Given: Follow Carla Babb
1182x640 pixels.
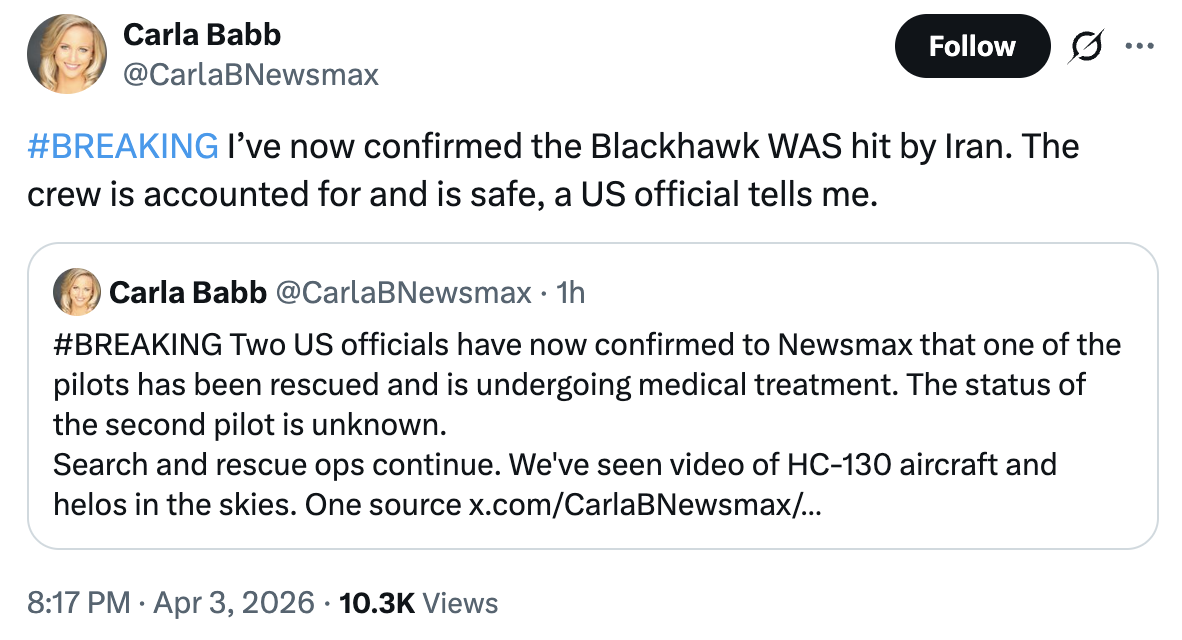Looking at the screenshot, I should coord(971,46).
